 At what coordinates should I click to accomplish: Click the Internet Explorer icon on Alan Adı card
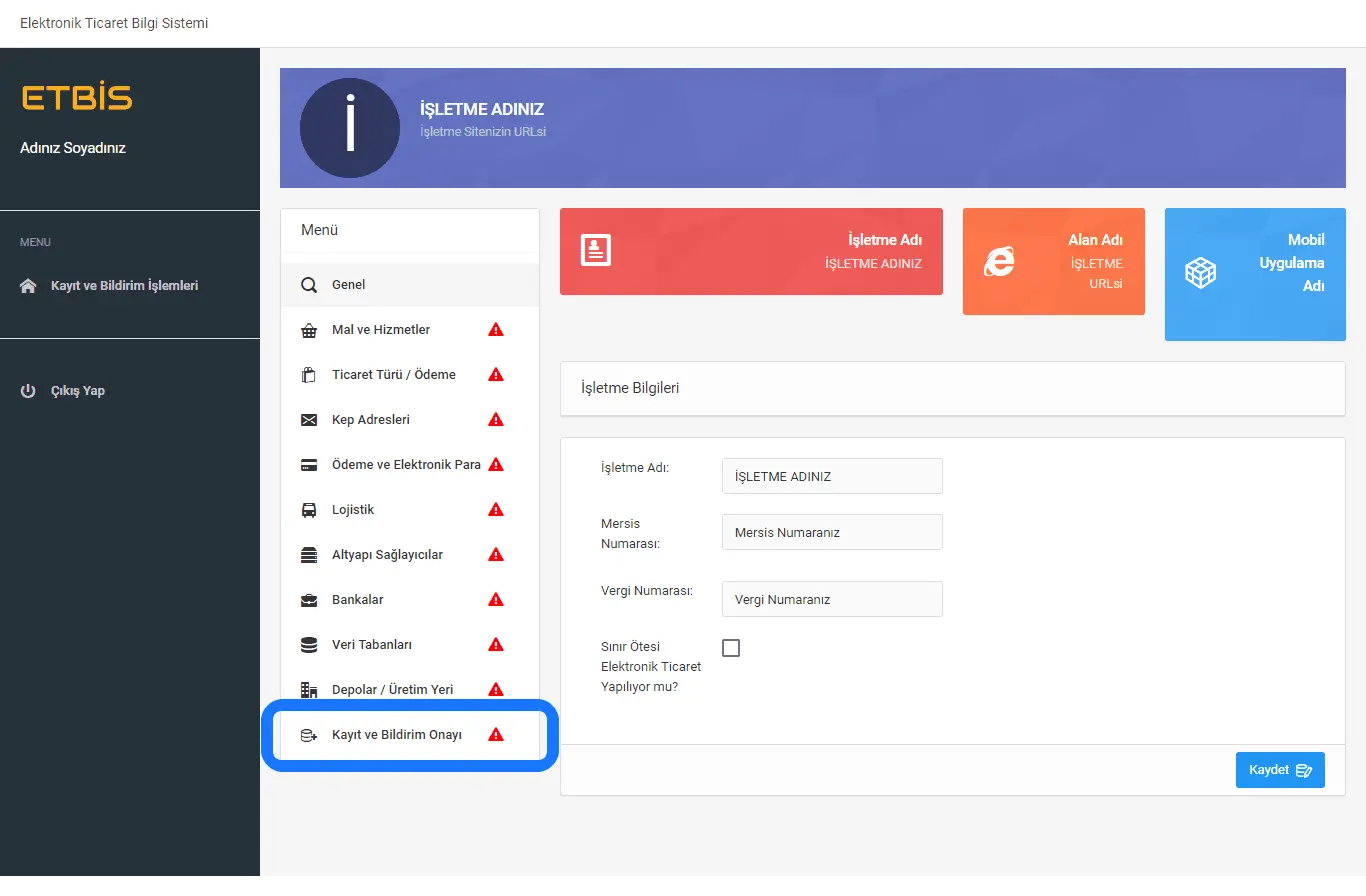tap(999, 261)
